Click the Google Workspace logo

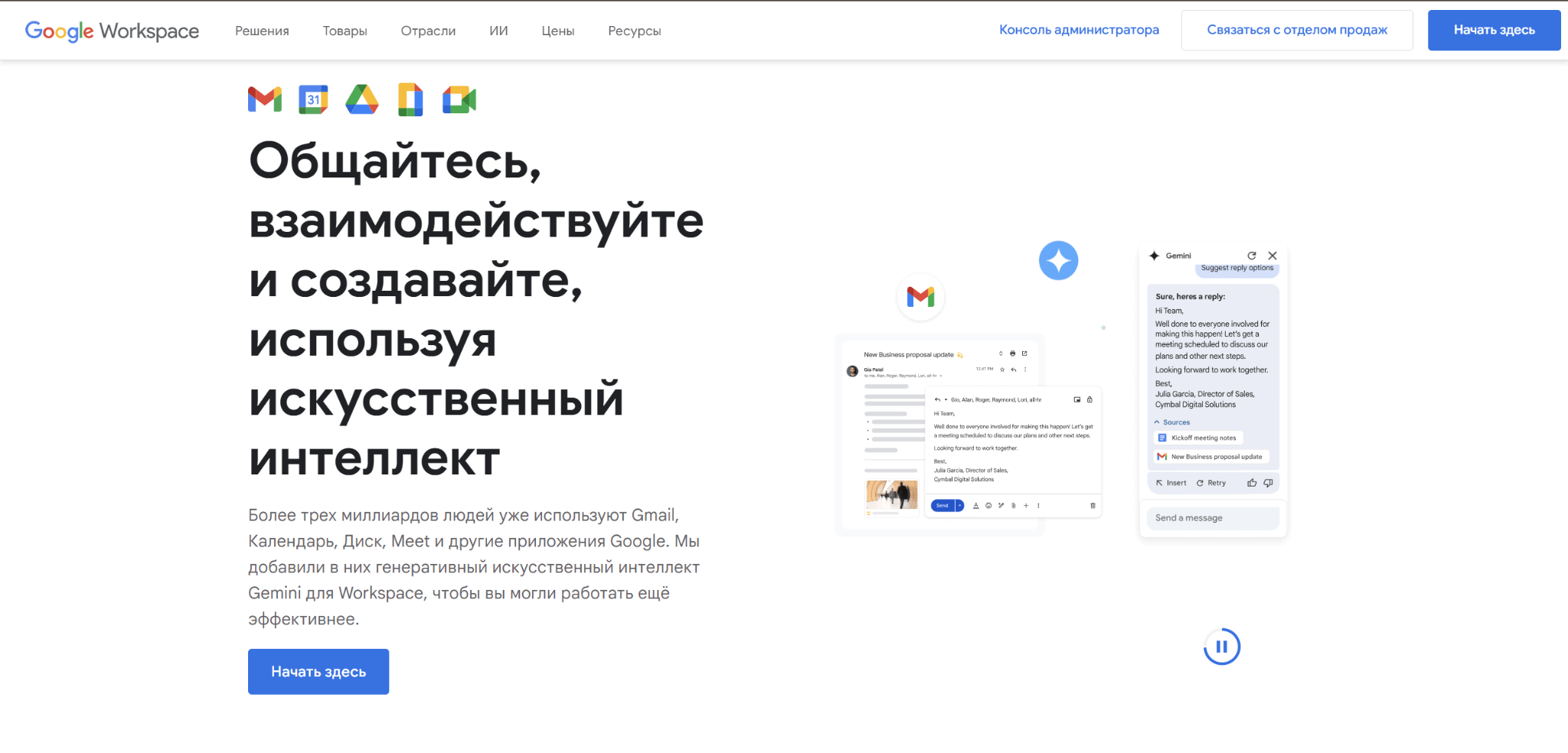tap(112, 31)
